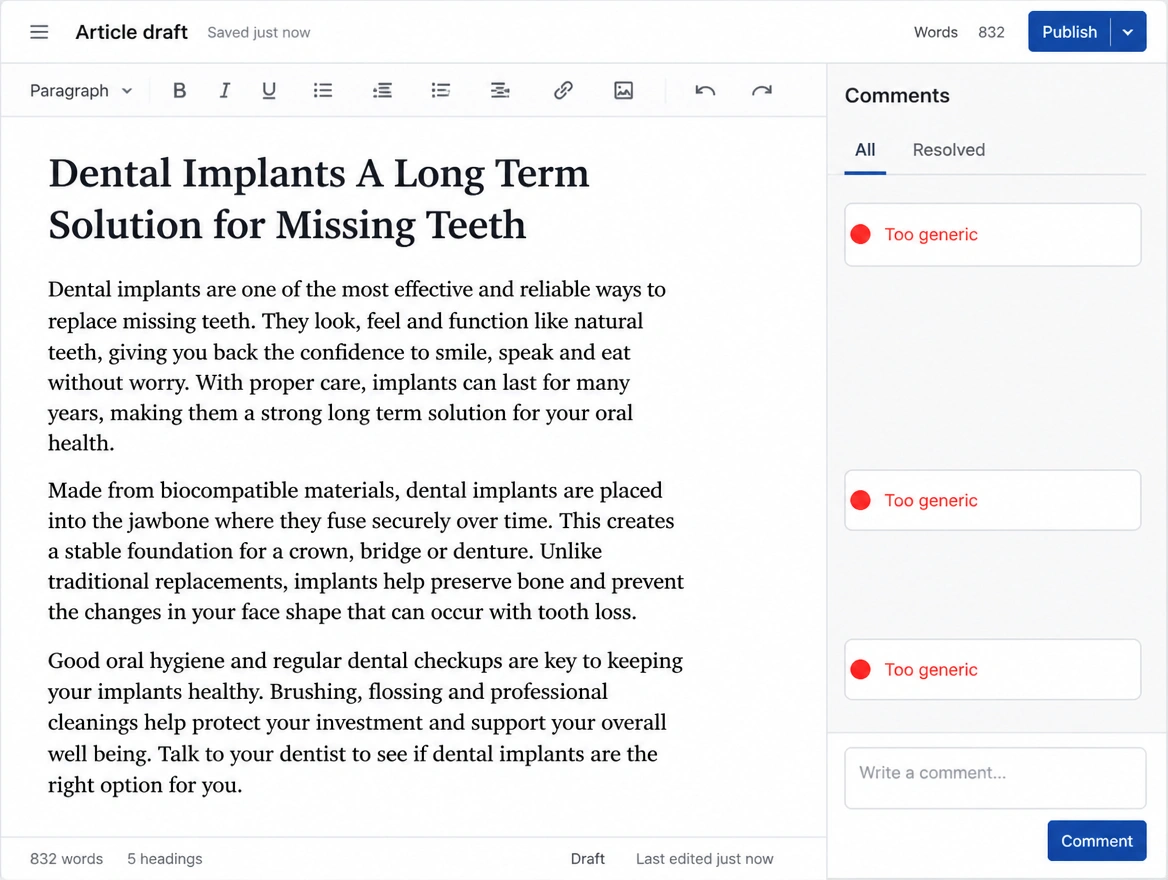Switch to the All comments tab
The height and width of the screenshot is (880, 1168).
coord(865,151)
